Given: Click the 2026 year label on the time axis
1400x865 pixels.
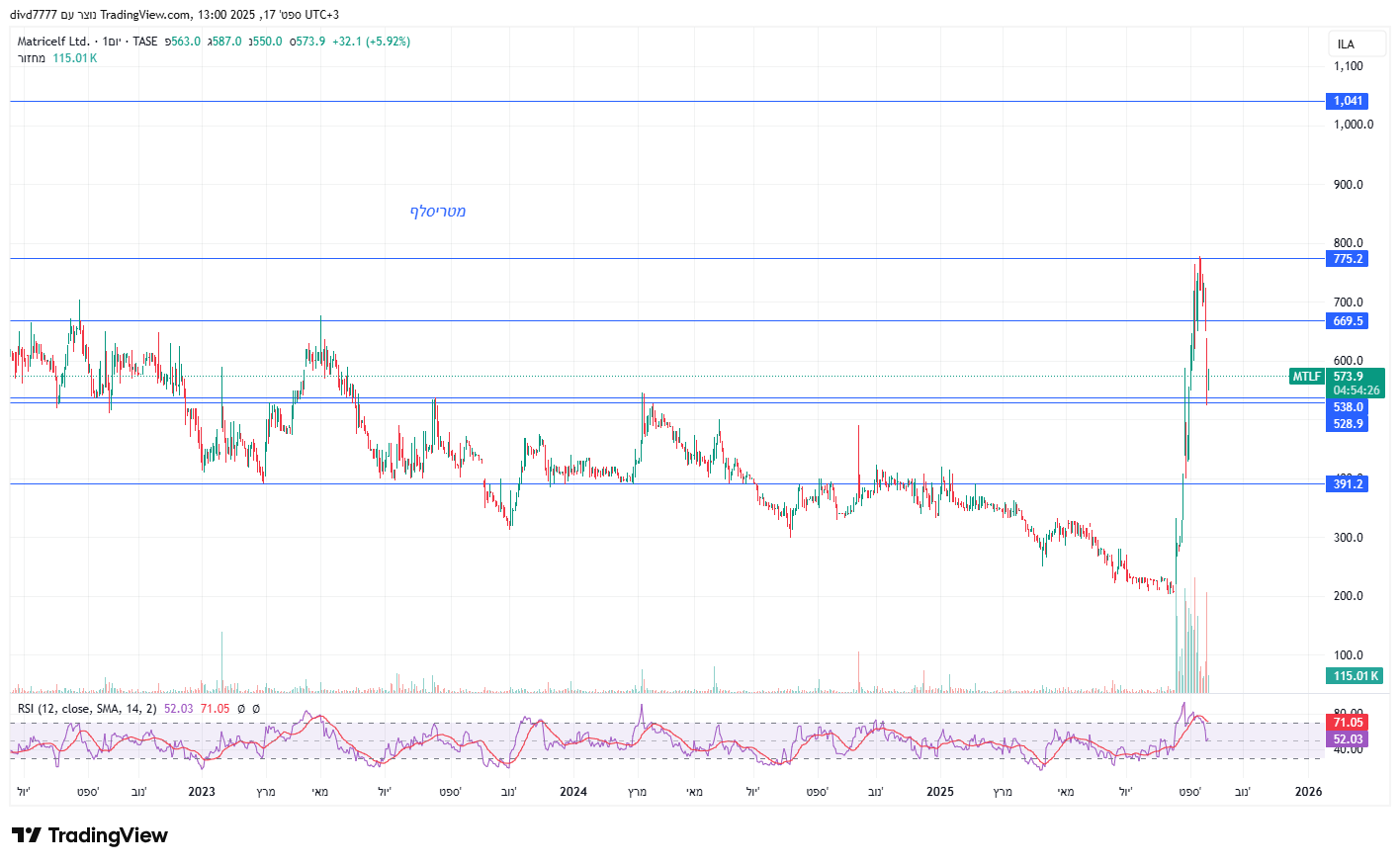Looking at the screenshot, I should (x=1309, y=792).
